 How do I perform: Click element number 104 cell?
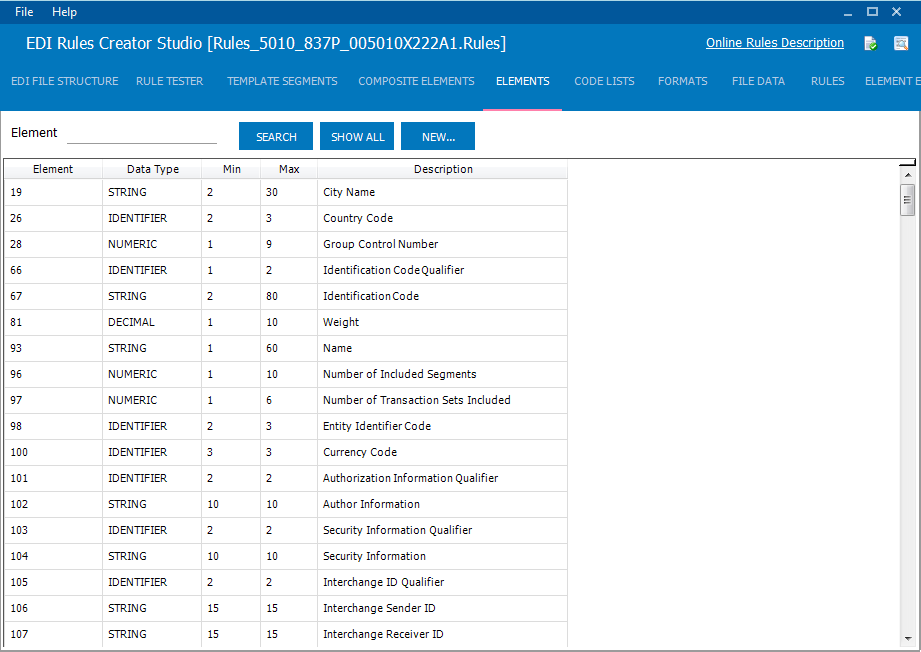[53, 556]
